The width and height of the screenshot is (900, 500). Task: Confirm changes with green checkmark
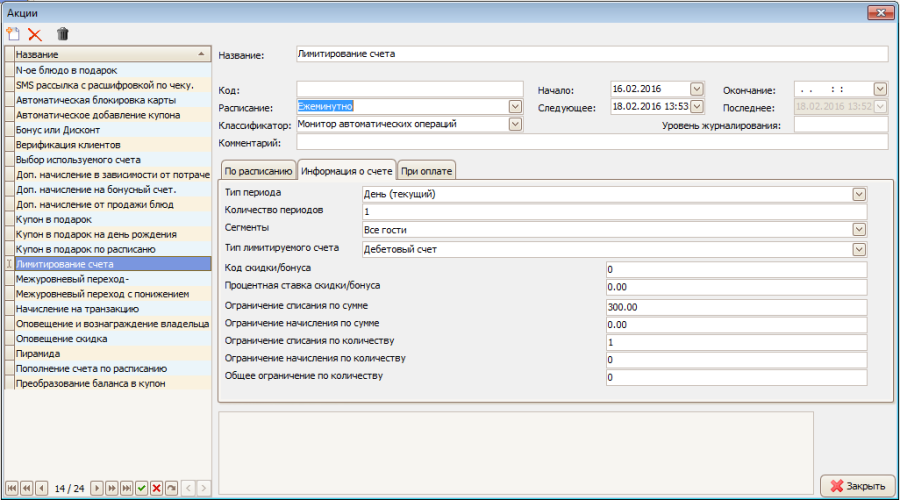coord(142,488)
